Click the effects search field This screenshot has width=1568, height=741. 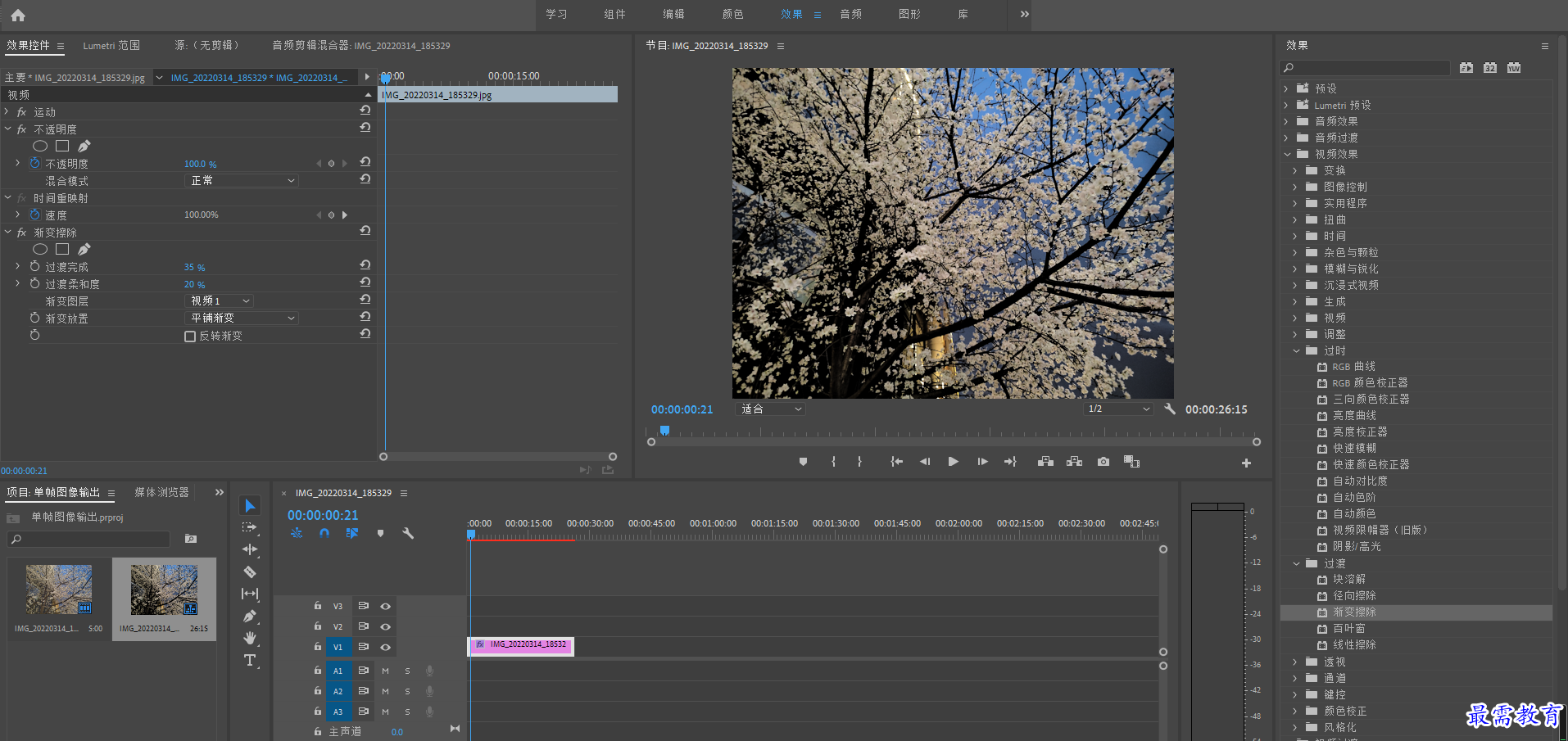[x=1366, y=68]
